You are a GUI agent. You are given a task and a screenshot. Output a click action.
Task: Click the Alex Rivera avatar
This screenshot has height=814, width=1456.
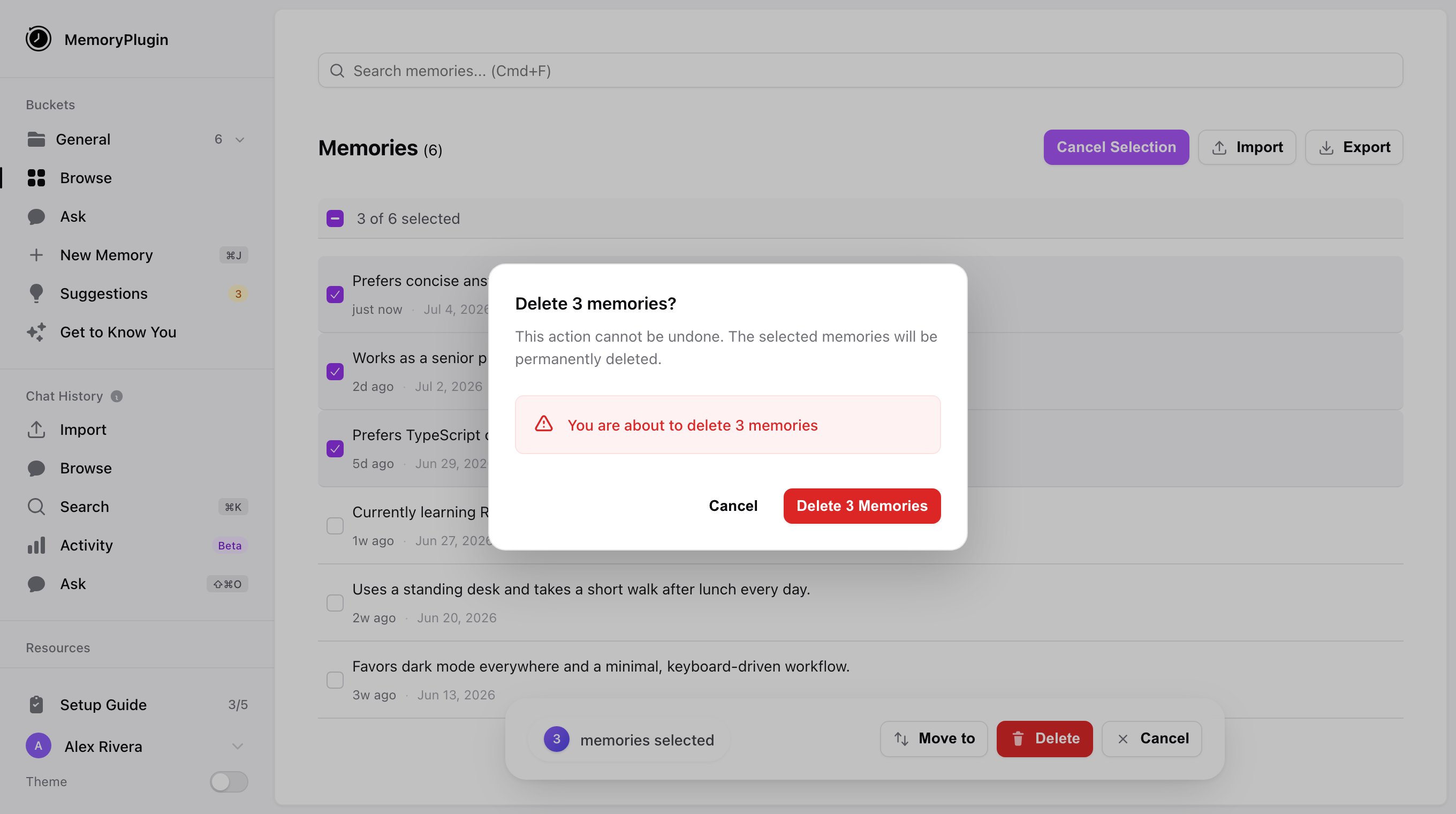pos(39,745)
